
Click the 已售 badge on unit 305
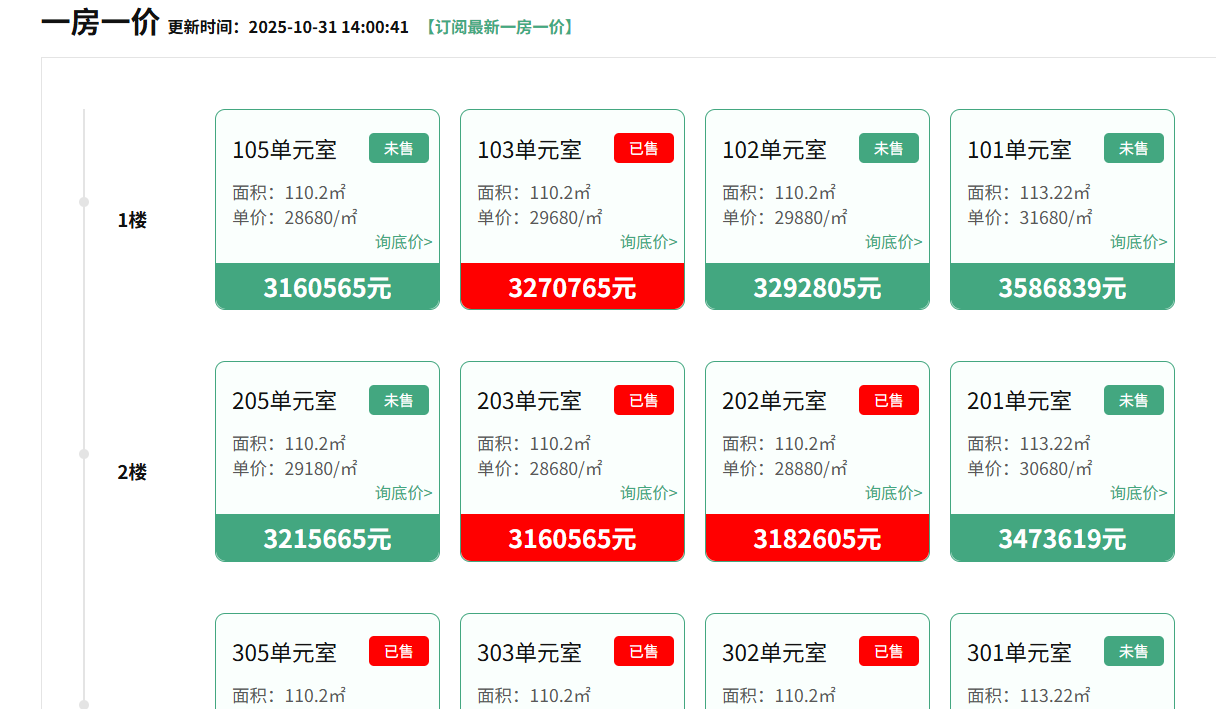click(399, 651)
